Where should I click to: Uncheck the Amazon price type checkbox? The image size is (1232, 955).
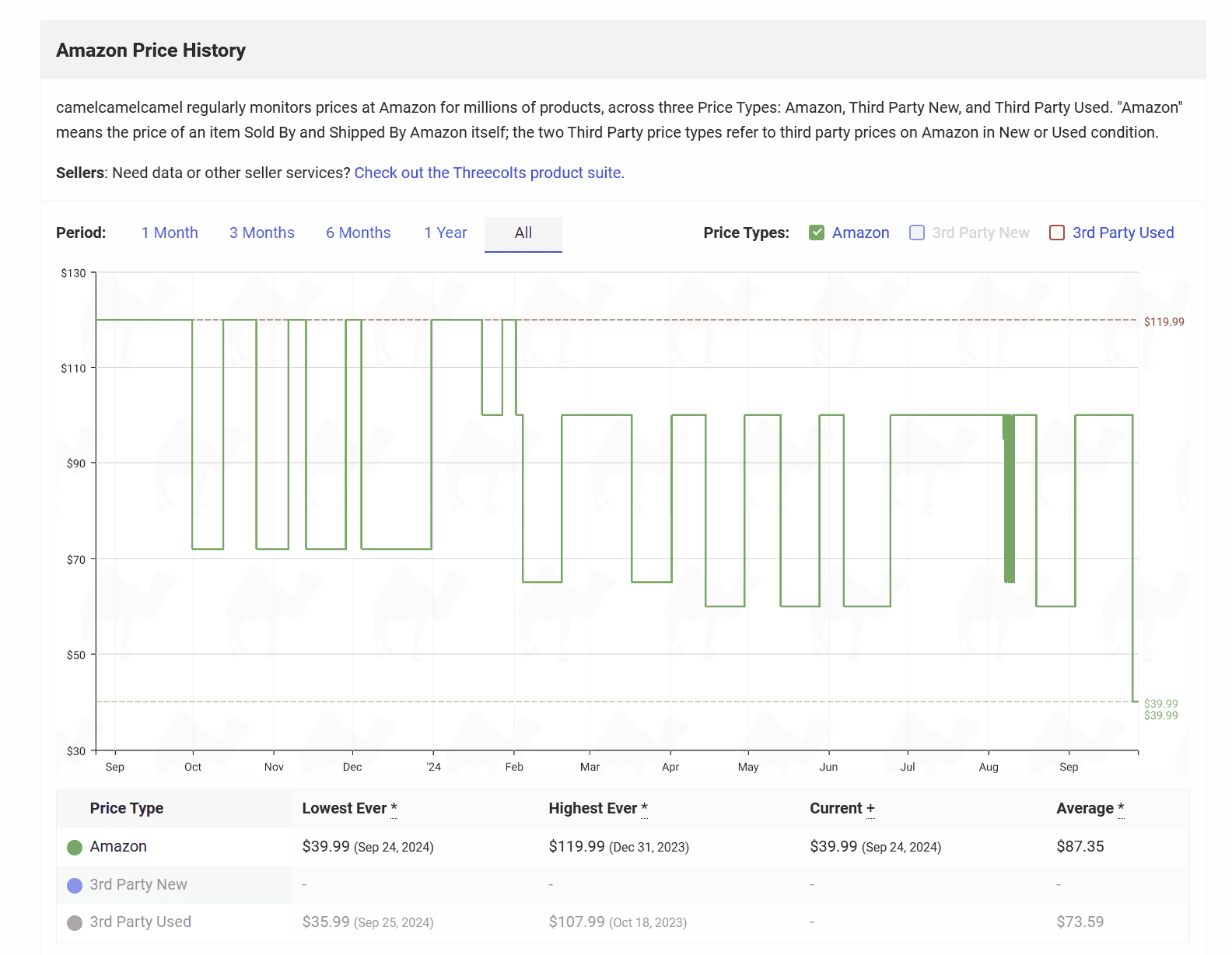tap(817, 233)
